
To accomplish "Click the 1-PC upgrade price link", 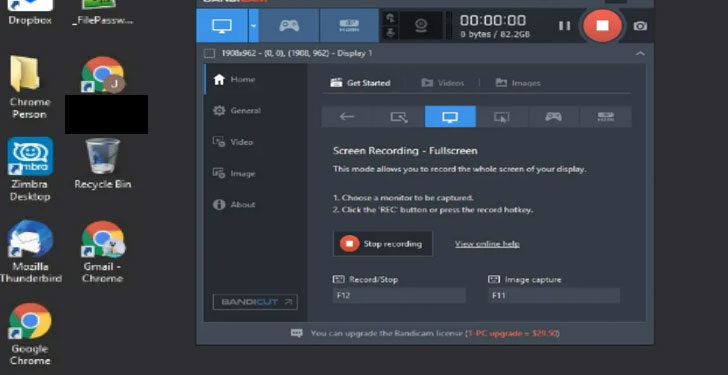I will pyautogui.click(x=513, y=333).
